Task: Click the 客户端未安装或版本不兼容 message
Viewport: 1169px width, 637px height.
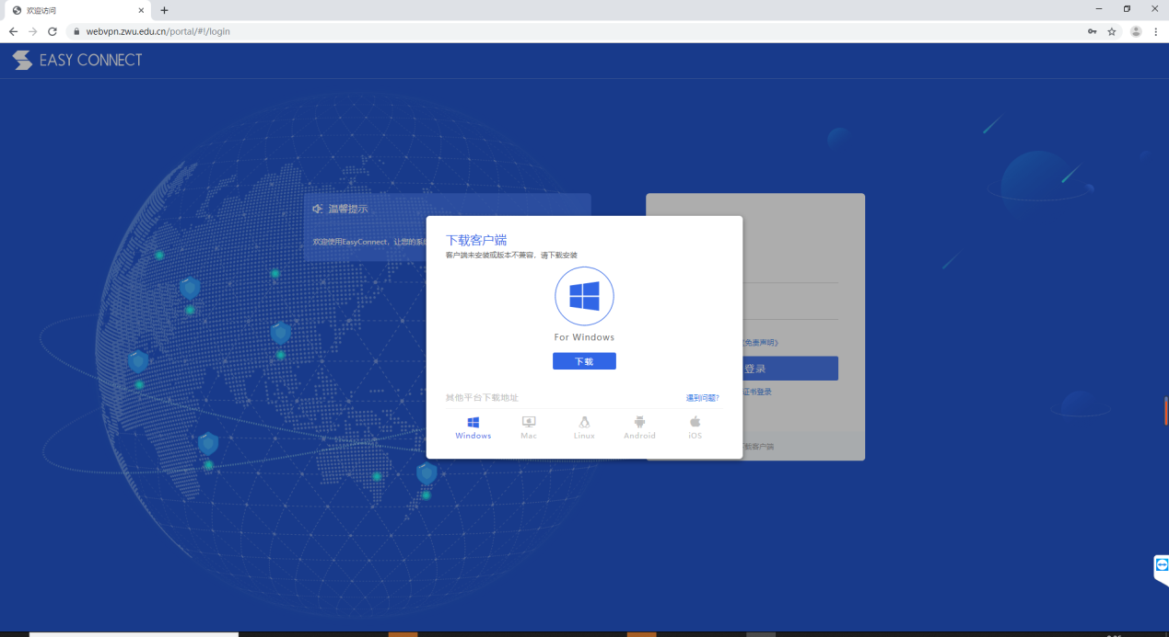Action: point(511,255)
